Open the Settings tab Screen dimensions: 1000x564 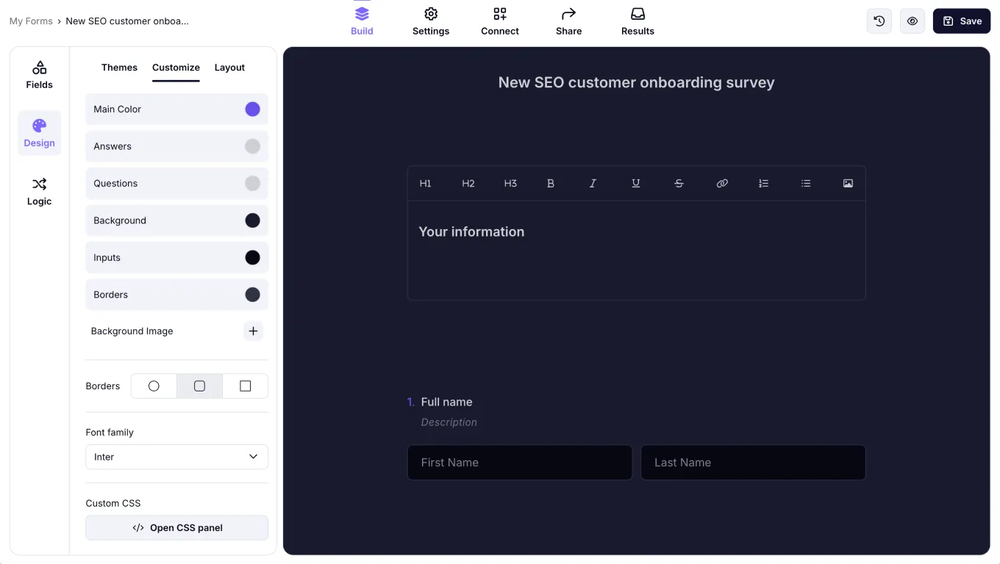430,21
